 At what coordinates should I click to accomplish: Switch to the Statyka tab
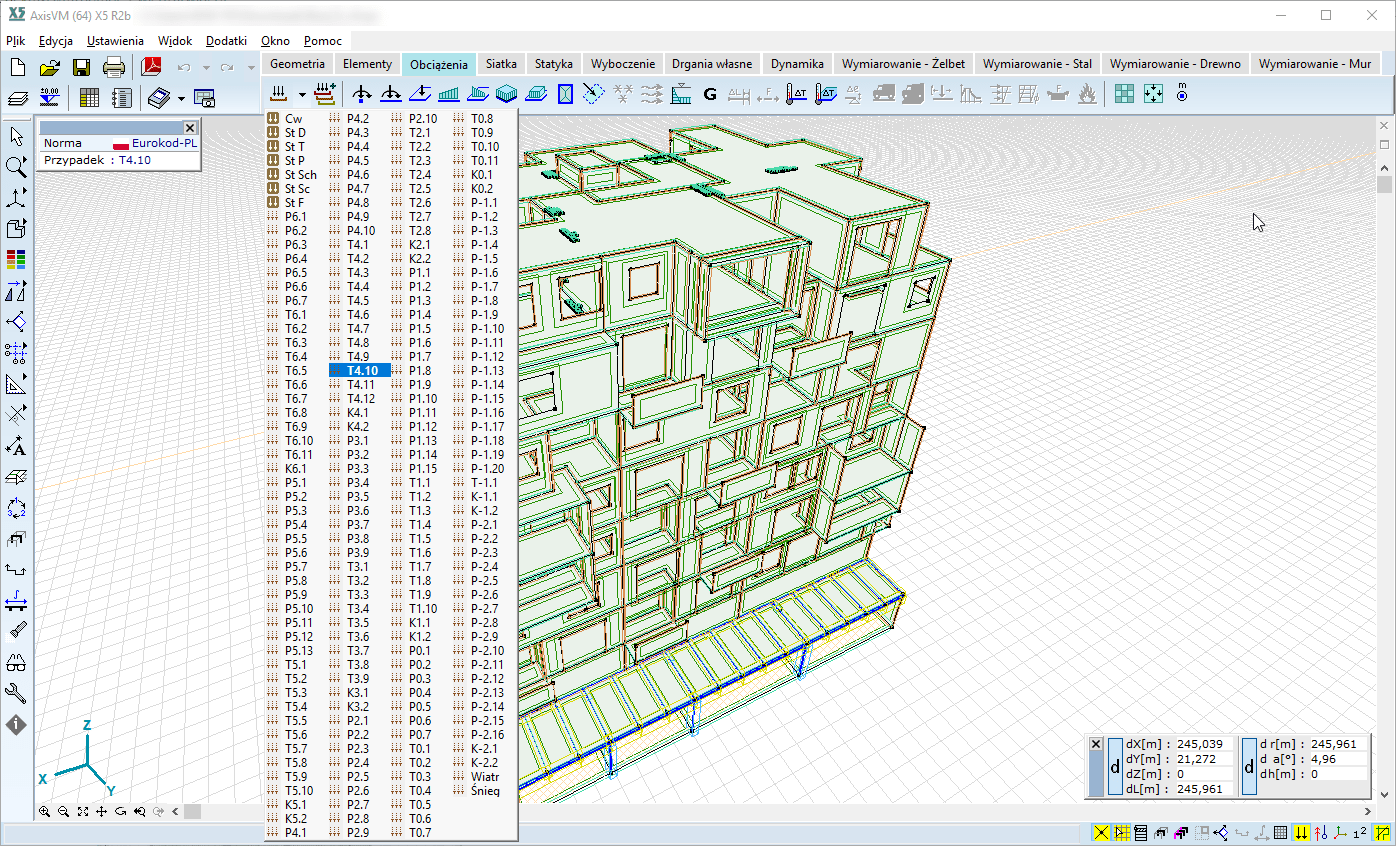[553, 64]
